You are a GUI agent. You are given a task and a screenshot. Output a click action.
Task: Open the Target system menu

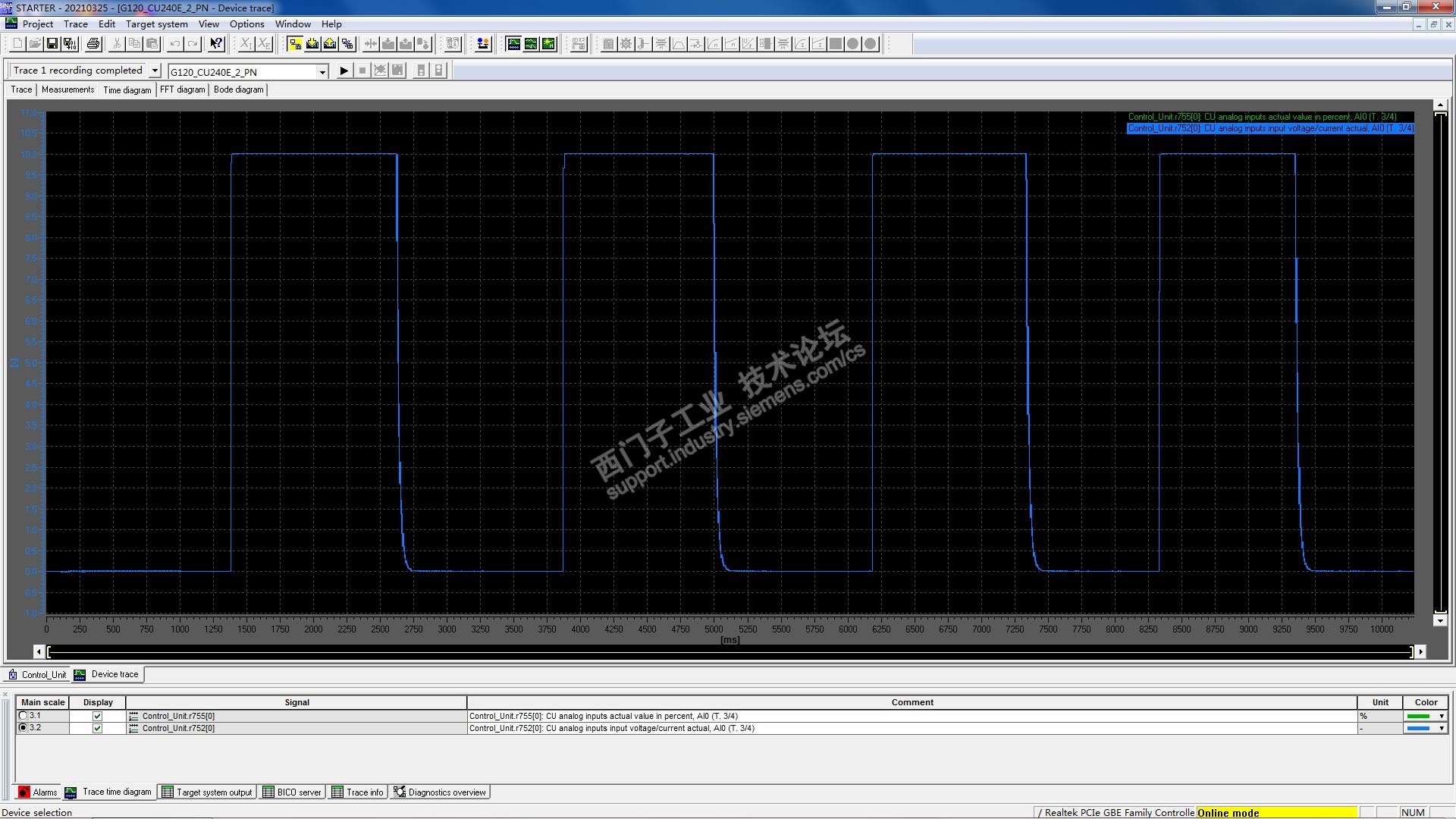[x=156, y=24]
